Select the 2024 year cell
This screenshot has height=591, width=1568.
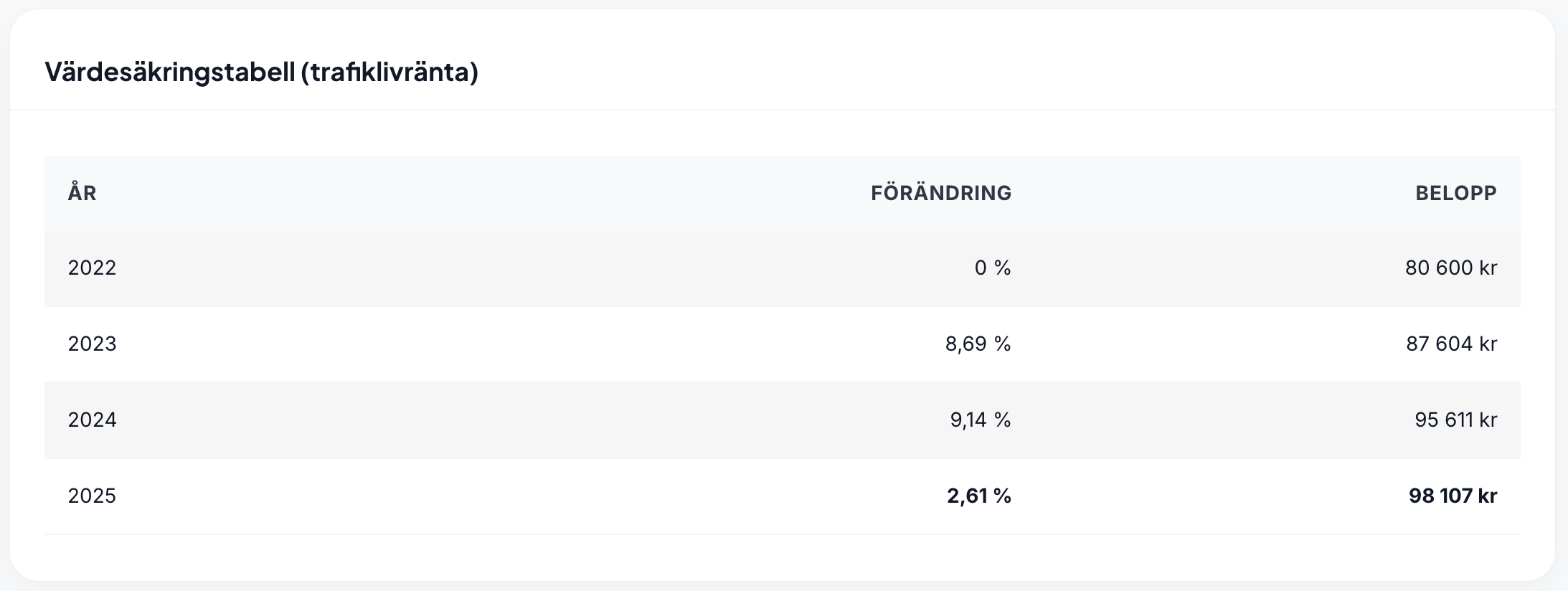pyautogui.click(x=92, y=420)
